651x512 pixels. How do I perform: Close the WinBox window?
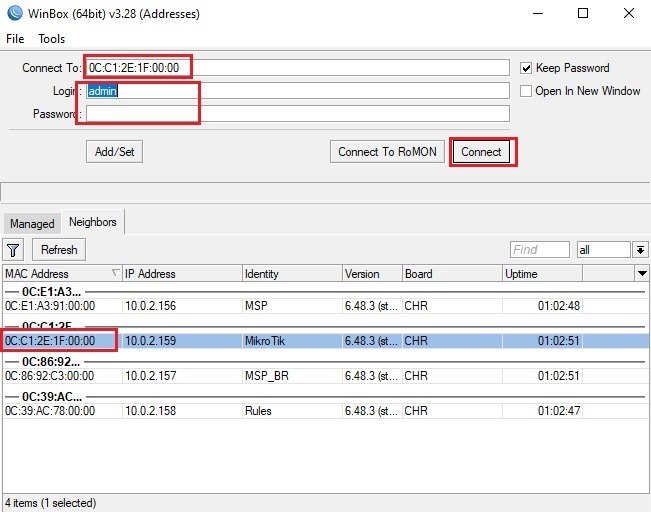[x=629, y=13]
